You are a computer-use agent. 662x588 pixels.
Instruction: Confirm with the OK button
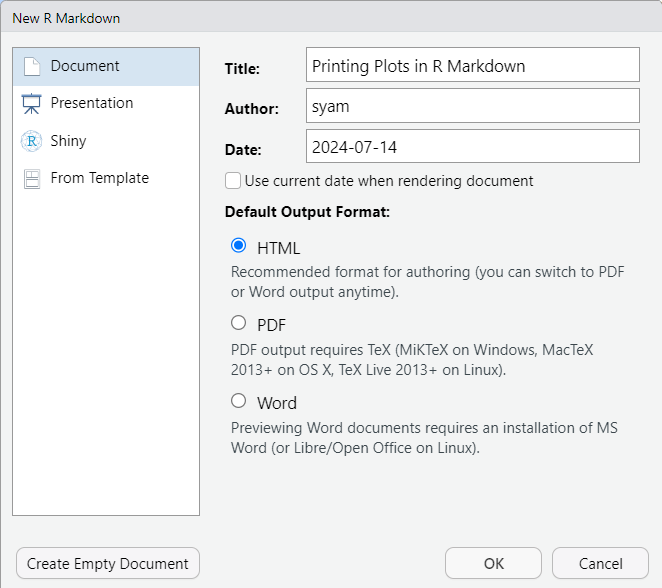click(x=494, y=563)
